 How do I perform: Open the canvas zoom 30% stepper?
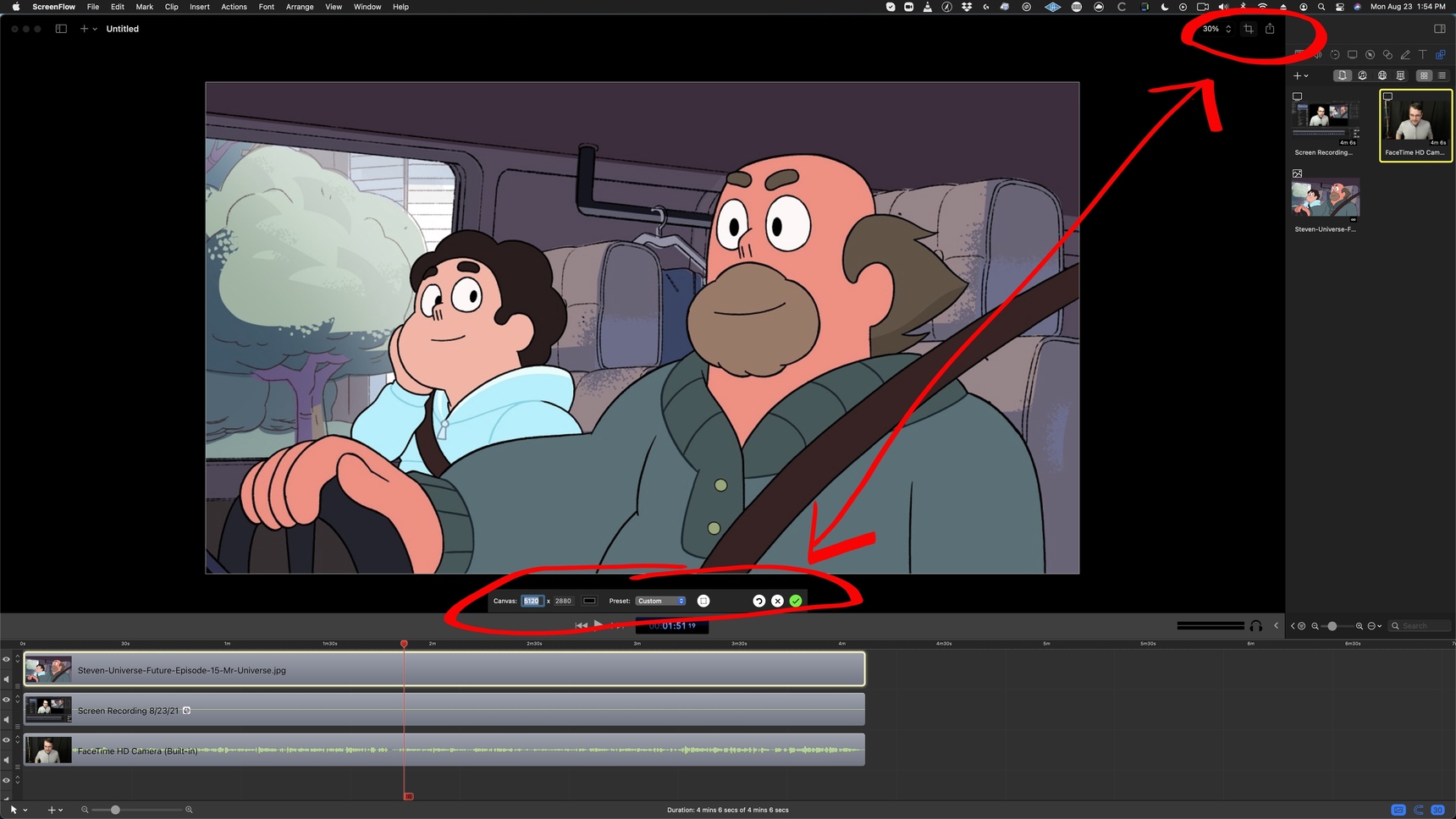pos(1217,29)
